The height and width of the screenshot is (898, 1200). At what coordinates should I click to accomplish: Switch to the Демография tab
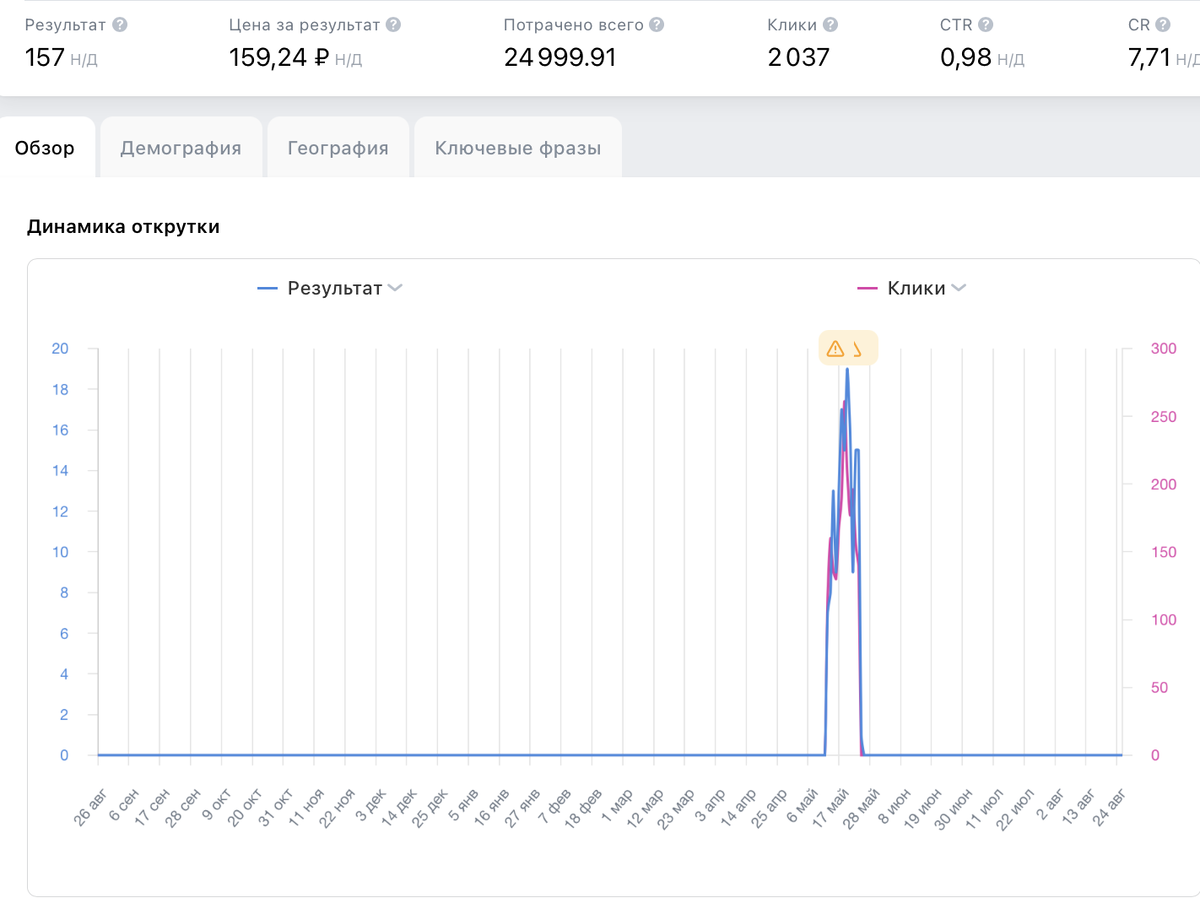(x=181, y=148)
